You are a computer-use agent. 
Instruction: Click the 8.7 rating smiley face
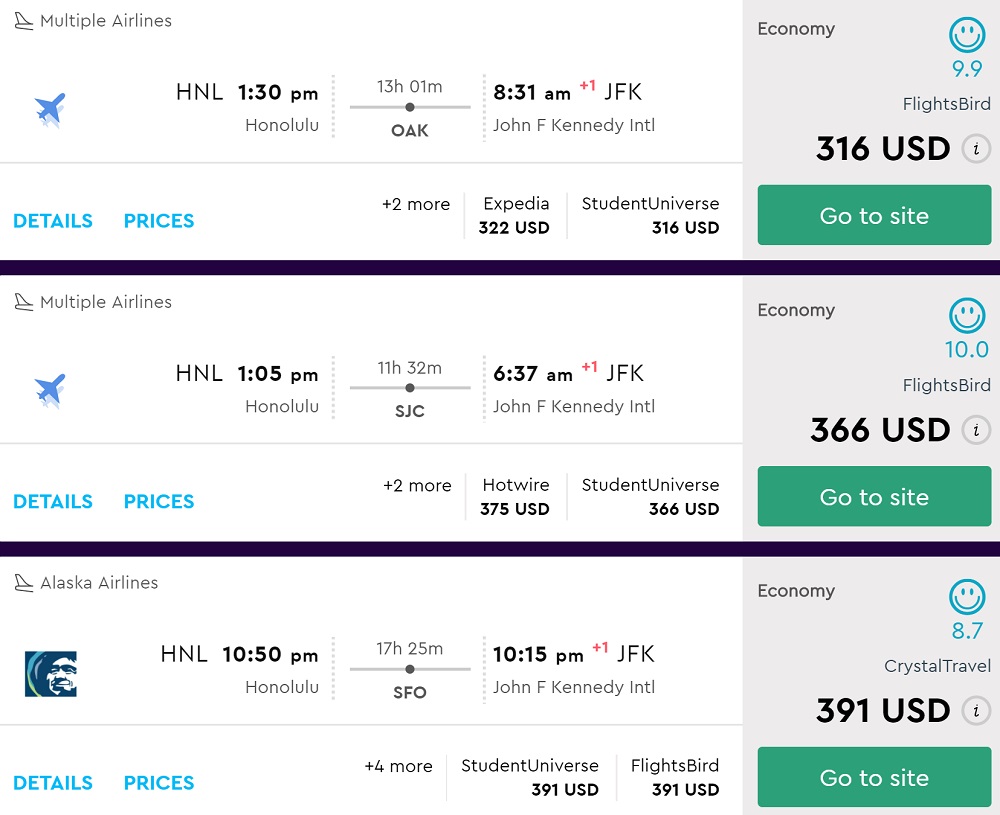967,598
